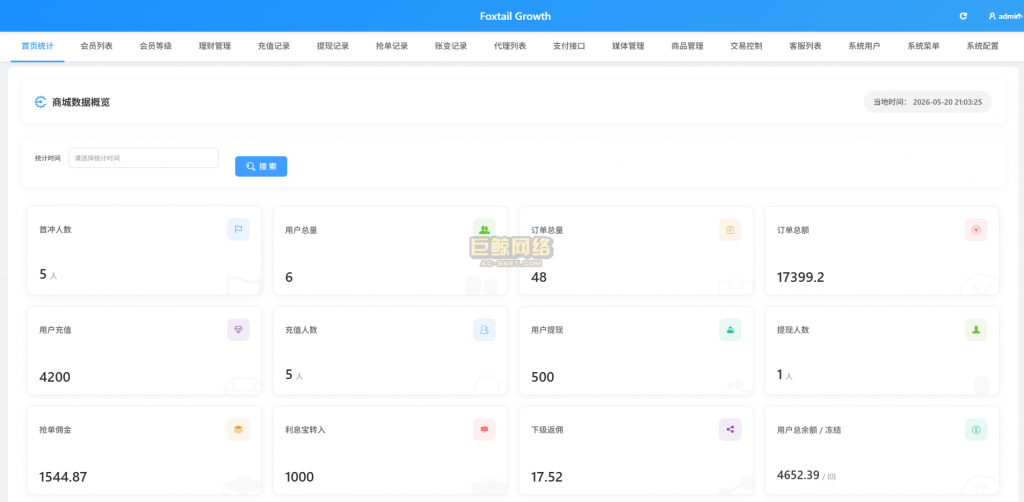Click the share icon on 下级返佣 card
The height and width of the screenshot is (502, 1024).
730,430
